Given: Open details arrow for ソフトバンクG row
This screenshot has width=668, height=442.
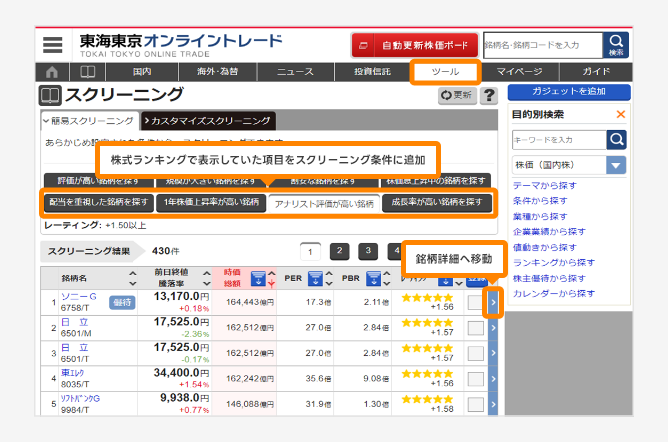Looking at the screenshot, I should coord(493,404).
